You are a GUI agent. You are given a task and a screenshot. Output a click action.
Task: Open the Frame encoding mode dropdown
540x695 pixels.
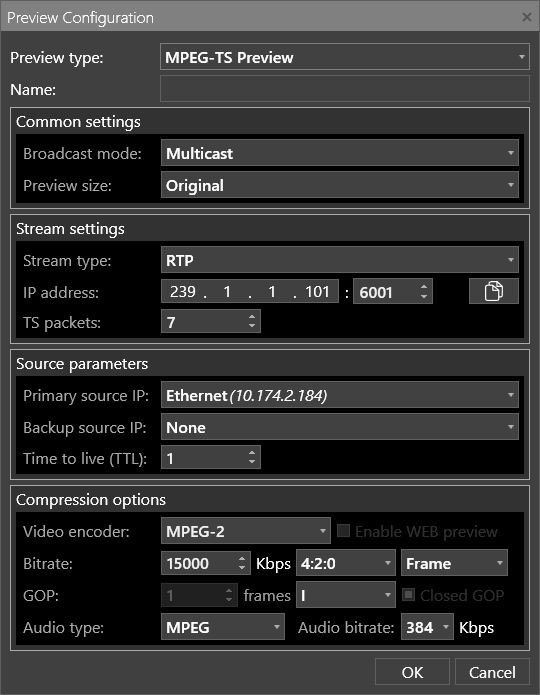[x=454, y=563]
